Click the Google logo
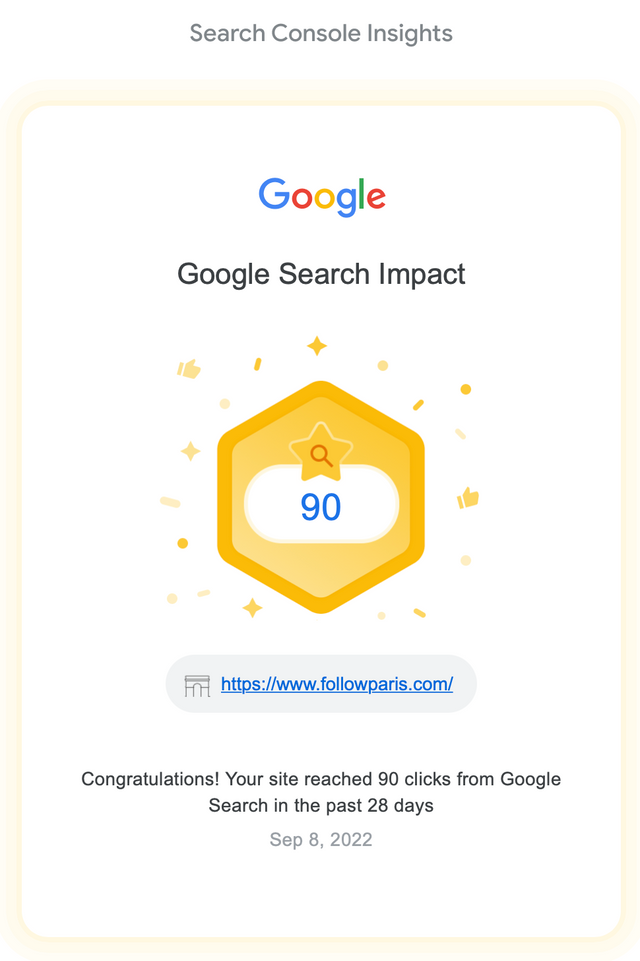Screen dimensions: 640x961 (321, 197)
